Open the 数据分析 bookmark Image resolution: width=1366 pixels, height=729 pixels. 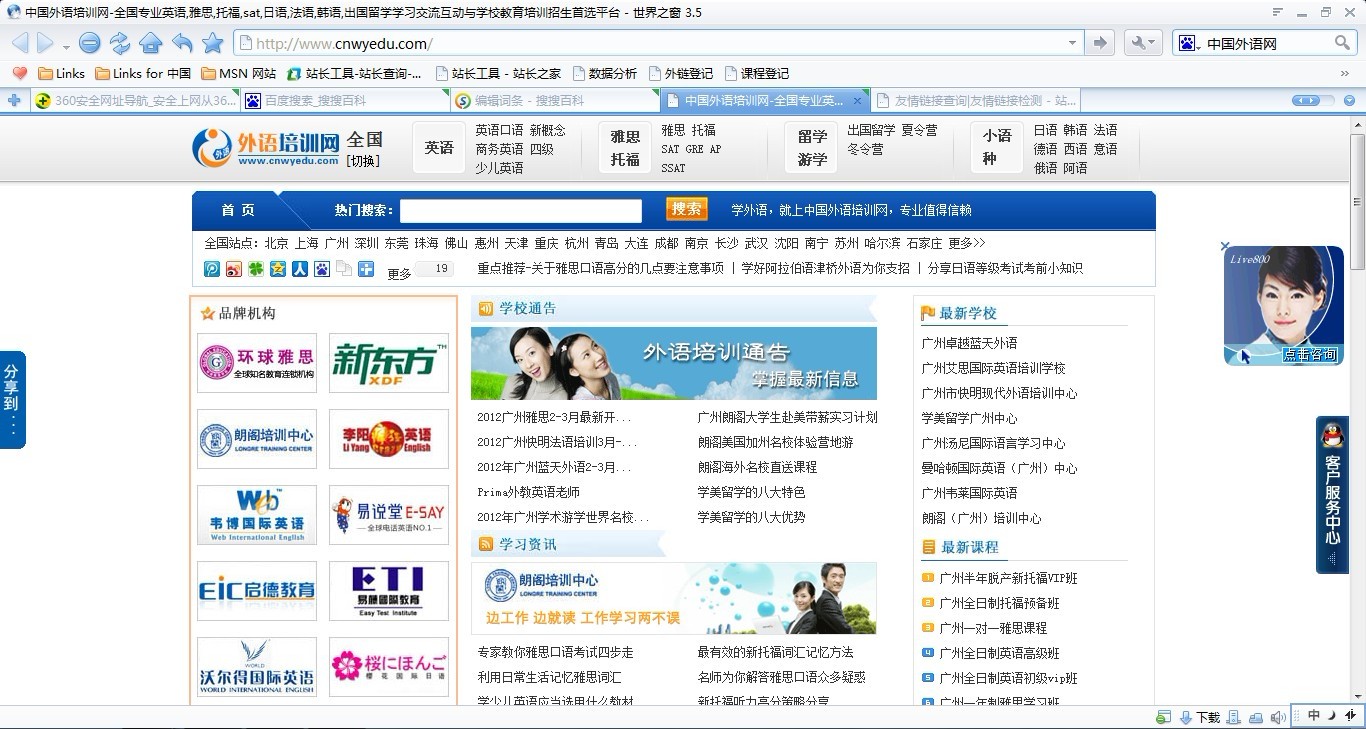point(604,73)
